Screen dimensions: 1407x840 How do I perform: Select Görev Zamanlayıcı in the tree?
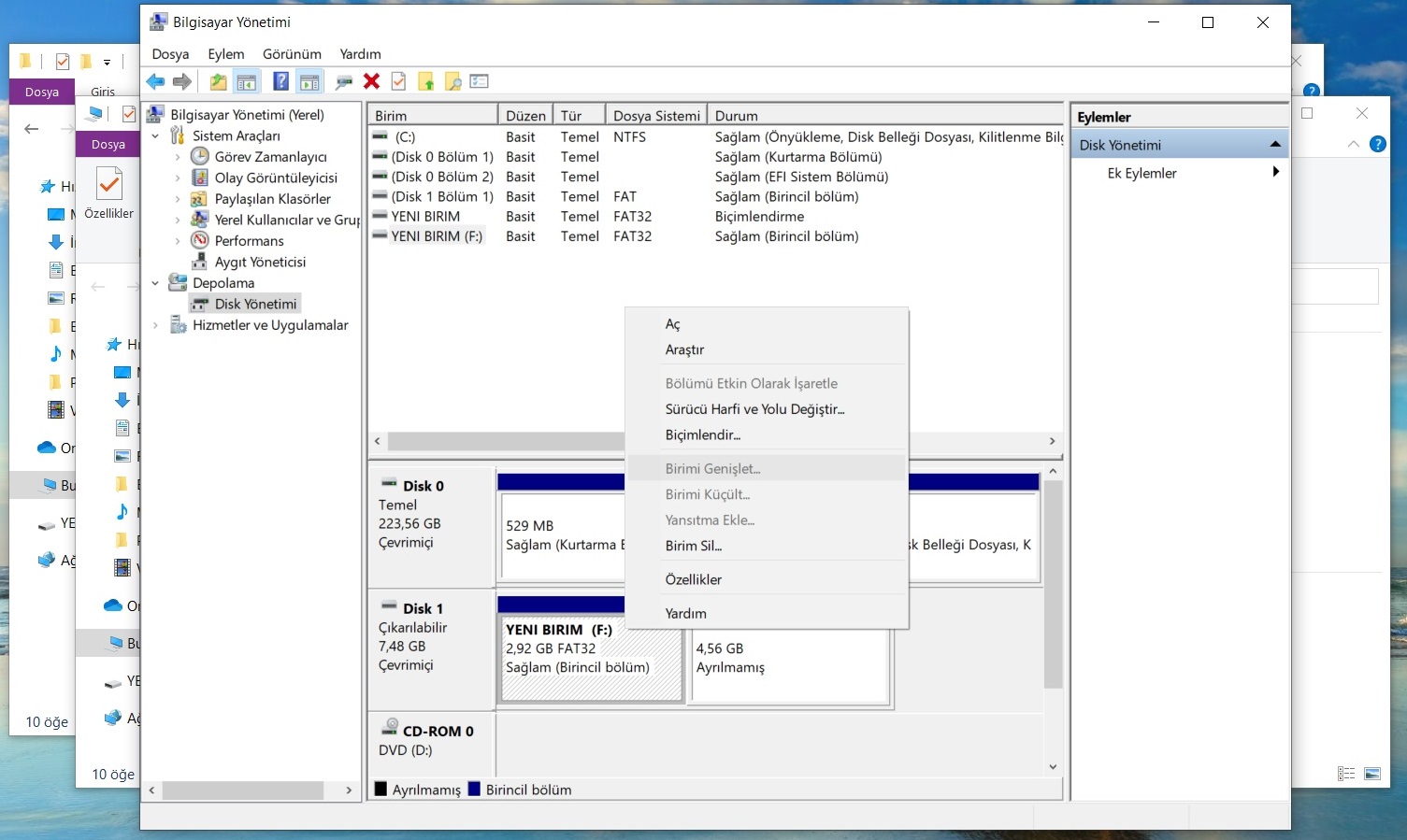(x=270, y=157)
